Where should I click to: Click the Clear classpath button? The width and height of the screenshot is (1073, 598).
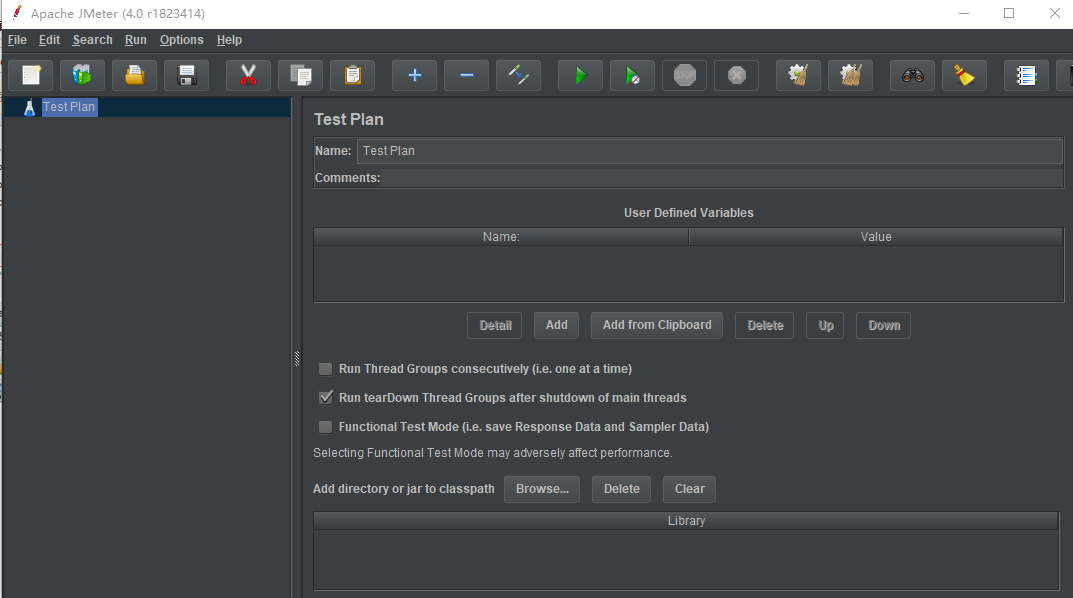click(689, 489)
